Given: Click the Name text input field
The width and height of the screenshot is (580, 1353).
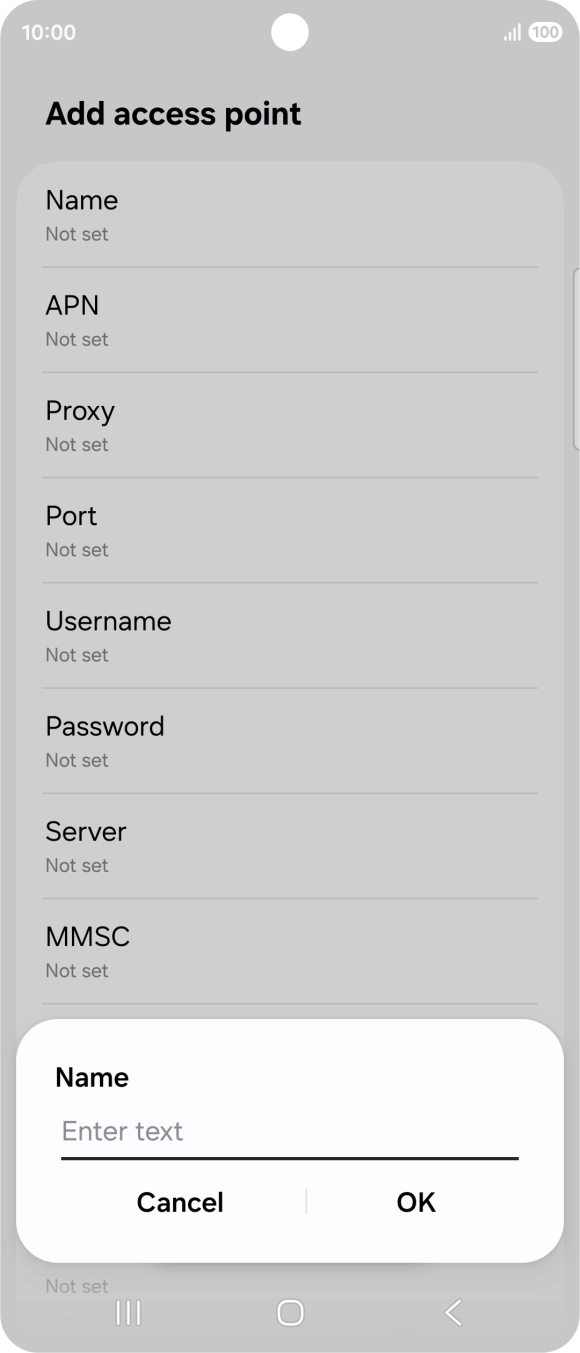Looking at the screenshot, I should (290, 1133).
